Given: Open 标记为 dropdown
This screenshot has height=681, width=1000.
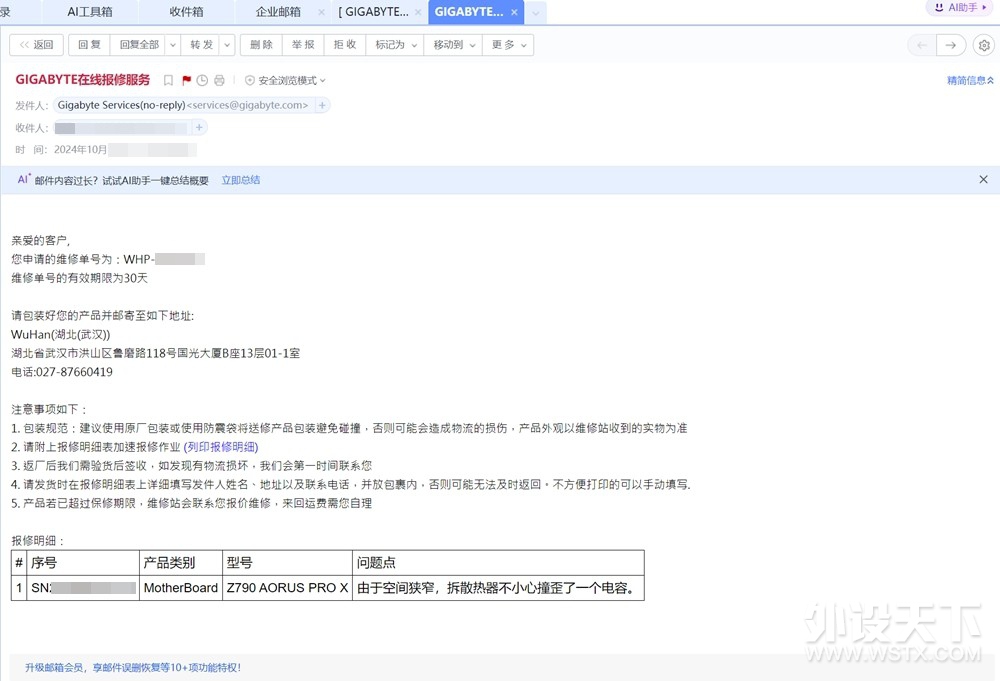Looking at the screenshot, I should pyautogui.click(x=395, y=45).
